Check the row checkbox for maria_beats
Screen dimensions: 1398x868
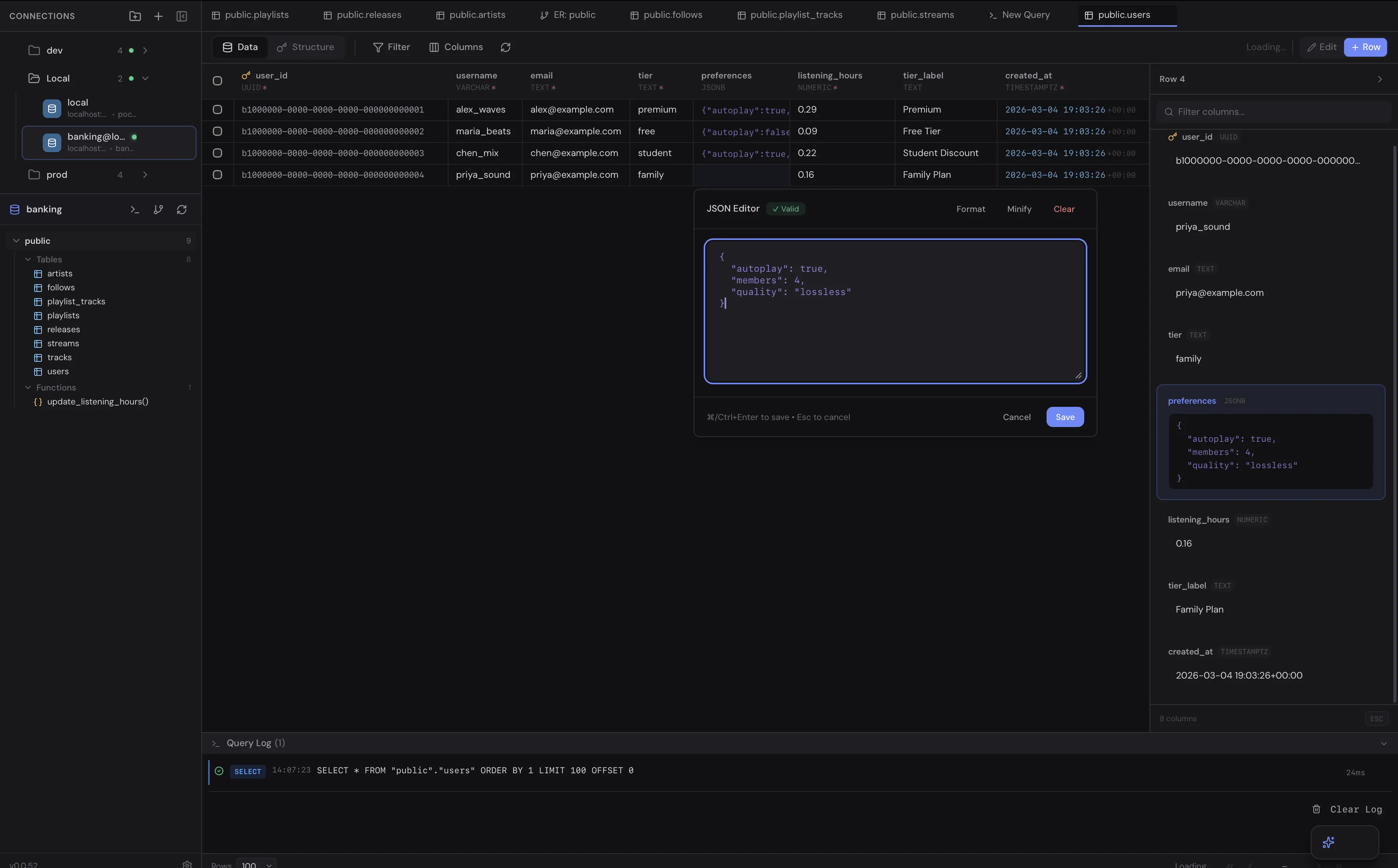pos(217,131)
